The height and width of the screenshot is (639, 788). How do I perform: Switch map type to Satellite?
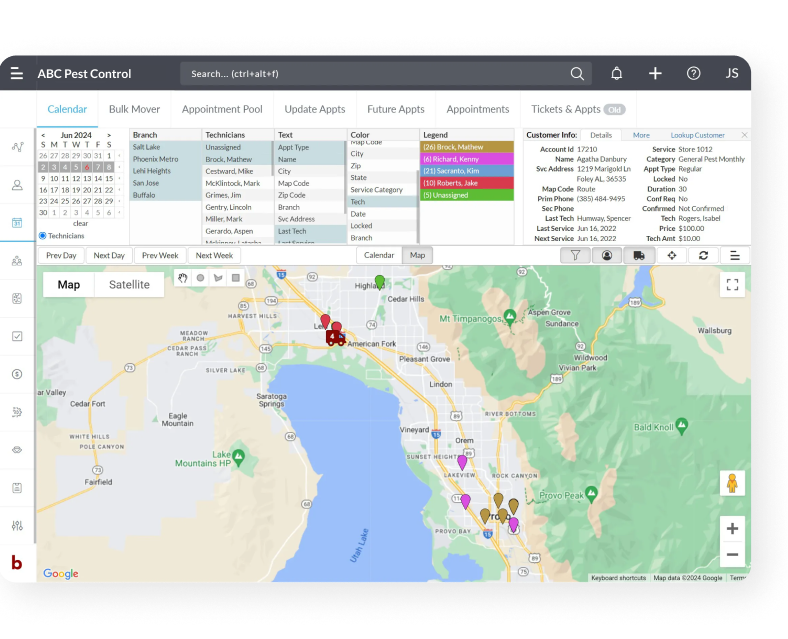(x=129, y=284)
